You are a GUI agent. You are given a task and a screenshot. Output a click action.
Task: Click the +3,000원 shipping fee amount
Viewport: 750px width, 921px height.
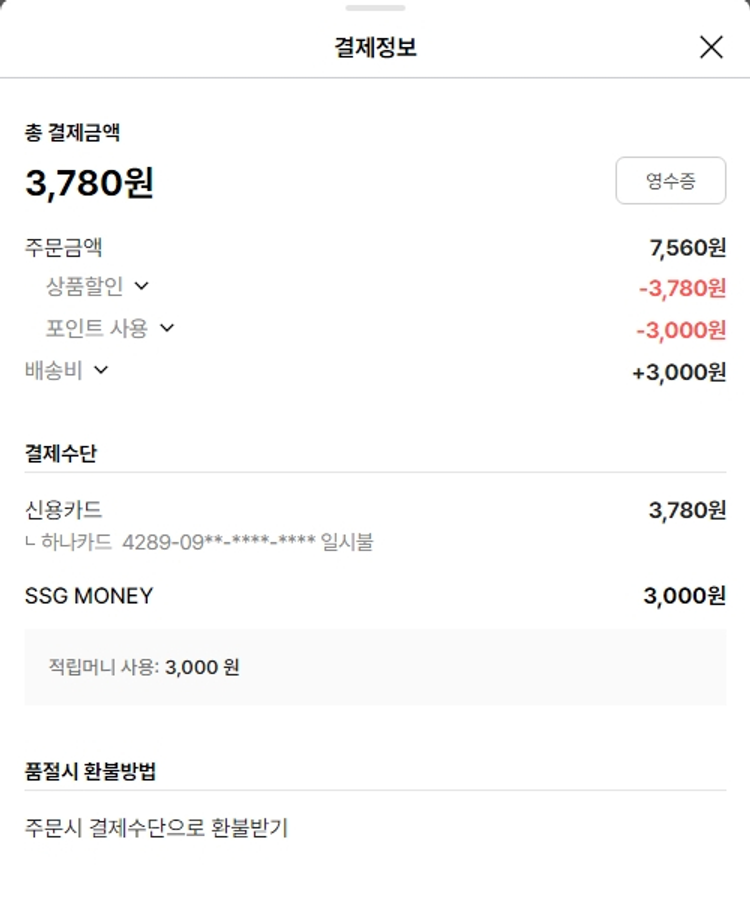coord(679,372)
